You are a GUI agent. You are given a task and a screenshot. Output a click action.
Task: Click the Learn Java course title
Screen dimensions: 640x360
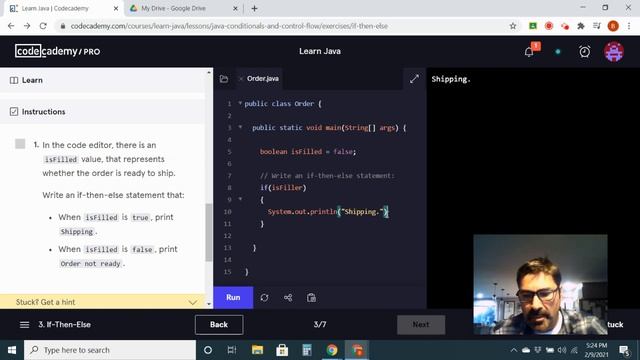(x=320, y=51)
